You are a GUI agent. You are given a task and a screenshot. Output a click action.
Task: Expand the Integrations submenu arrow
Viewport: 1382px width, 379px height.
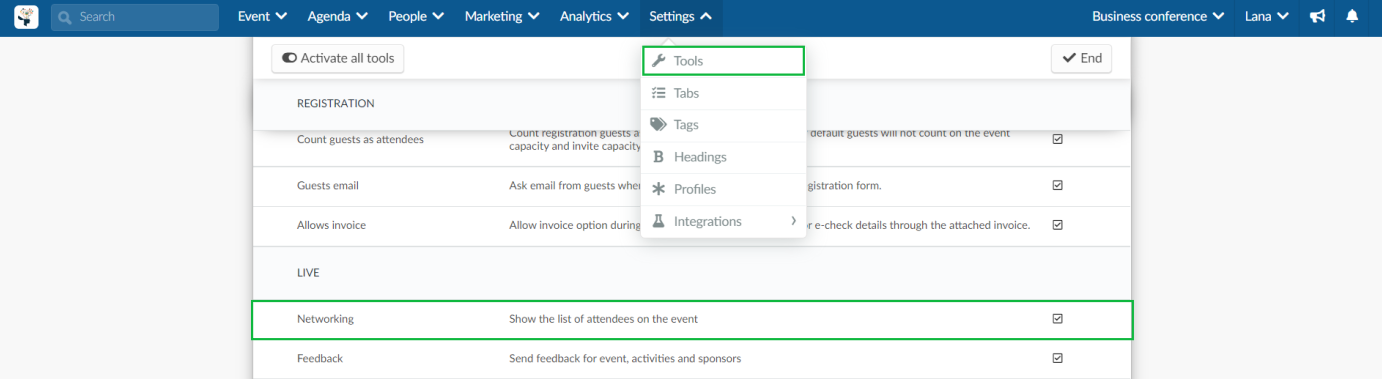(x=794, y=221)
